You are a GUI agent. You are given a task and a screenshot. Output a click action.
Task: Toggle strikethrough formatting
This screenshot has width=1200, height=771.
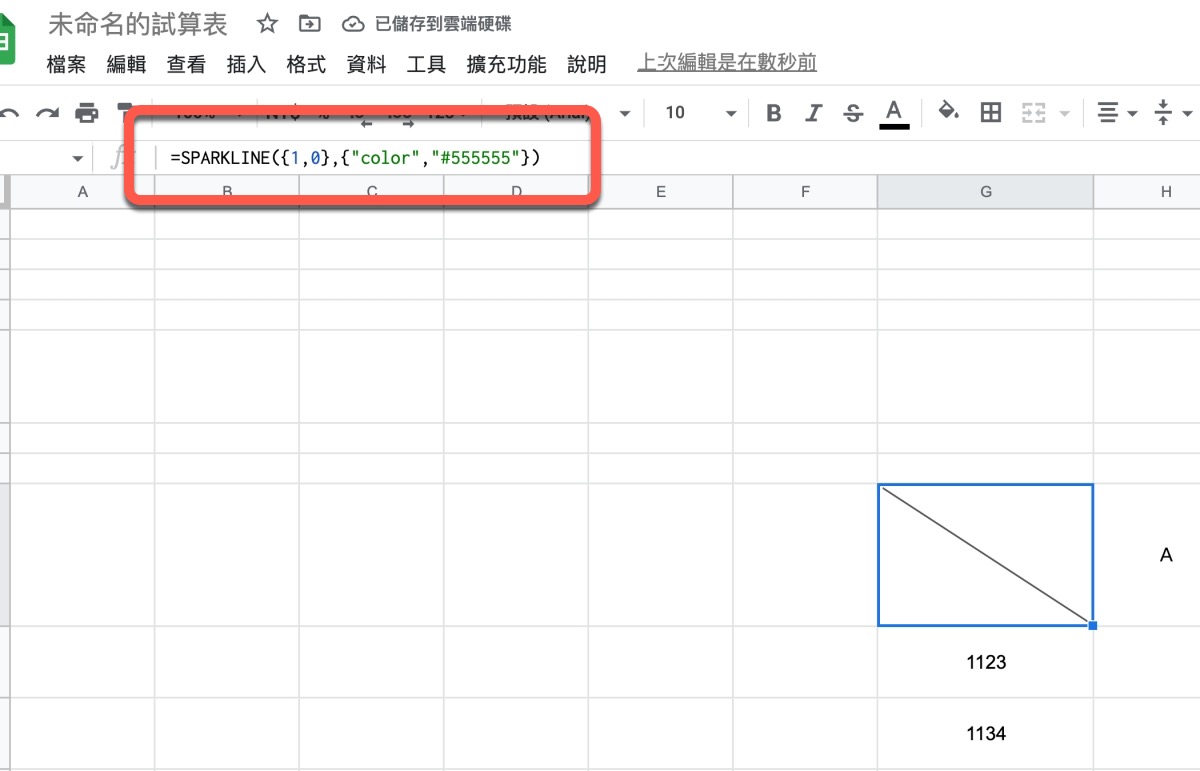point(852,112)
